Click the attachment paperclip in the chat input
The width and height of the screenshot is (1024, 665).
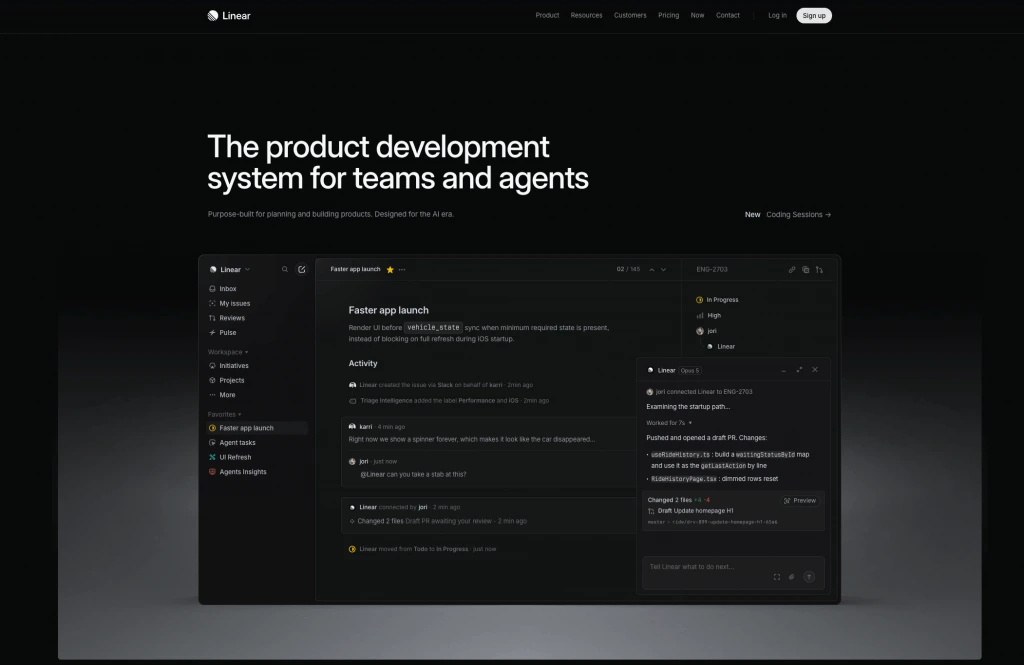[792, 577]
